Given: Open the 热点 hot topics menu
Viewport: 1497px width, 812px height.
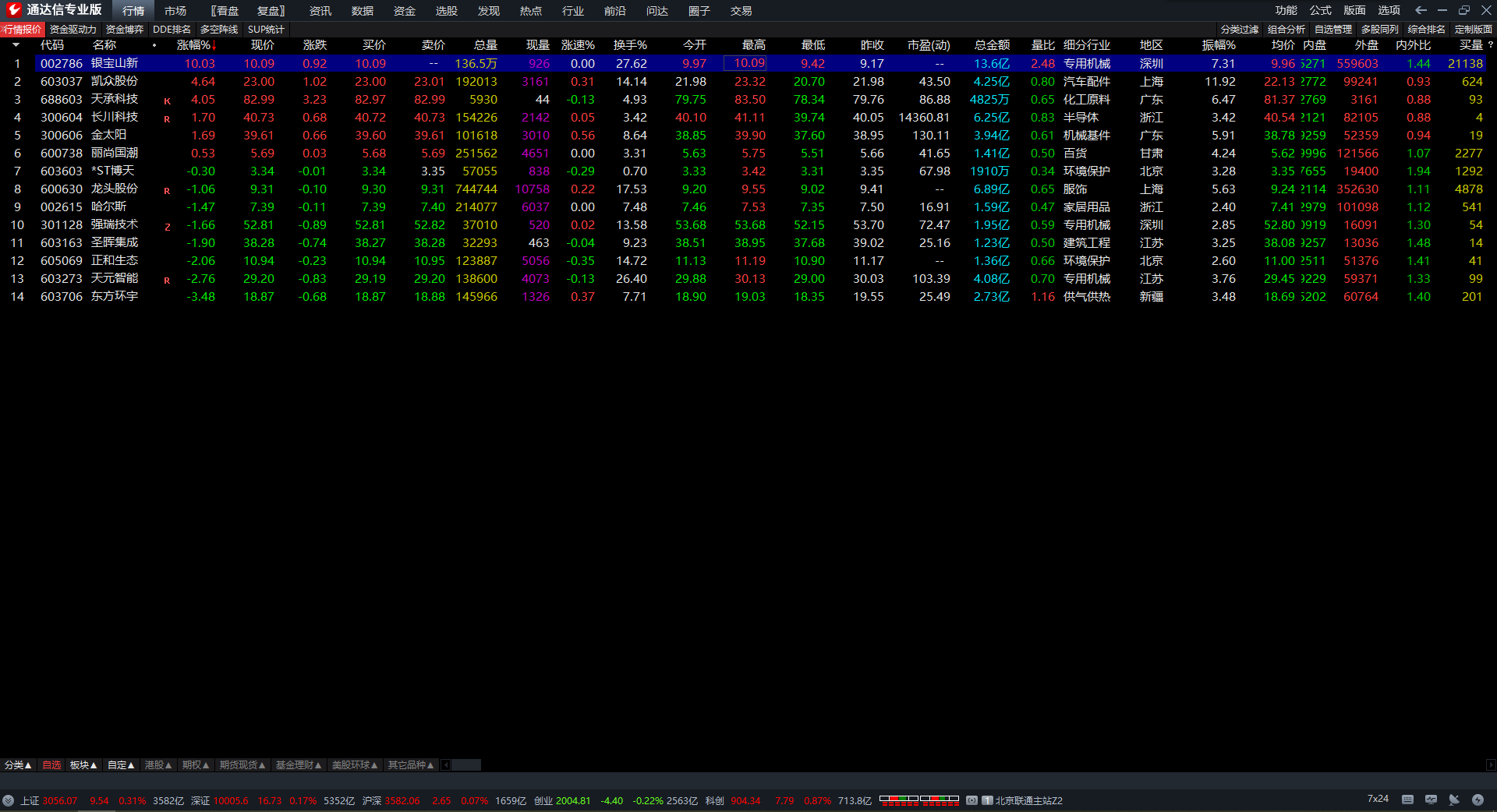Looking at the screenshot, I should tap(531, 11).
